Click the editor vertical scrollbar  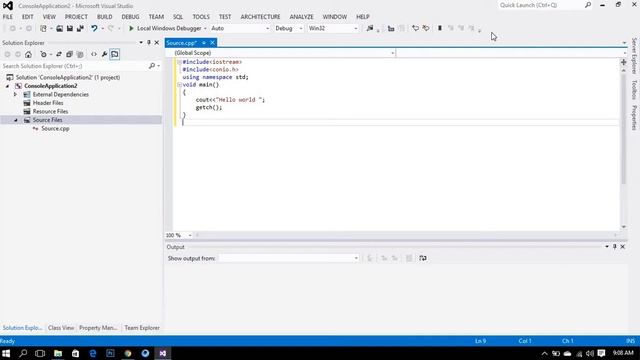coord(624,129)
